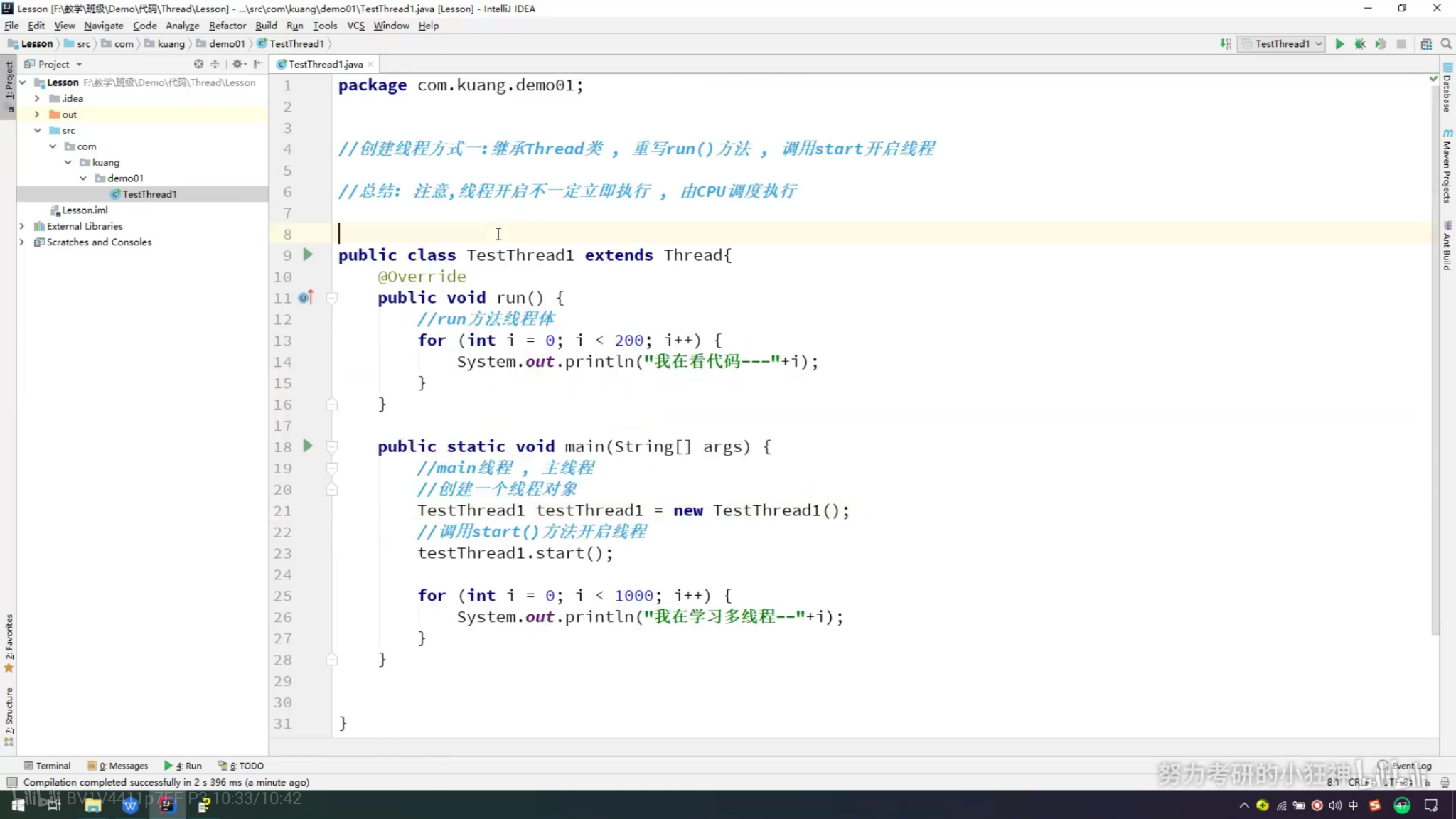Viewport: 1456px width, 819px height.
Task: Open the 7: Structure tool window
Action: pos(9,716)
